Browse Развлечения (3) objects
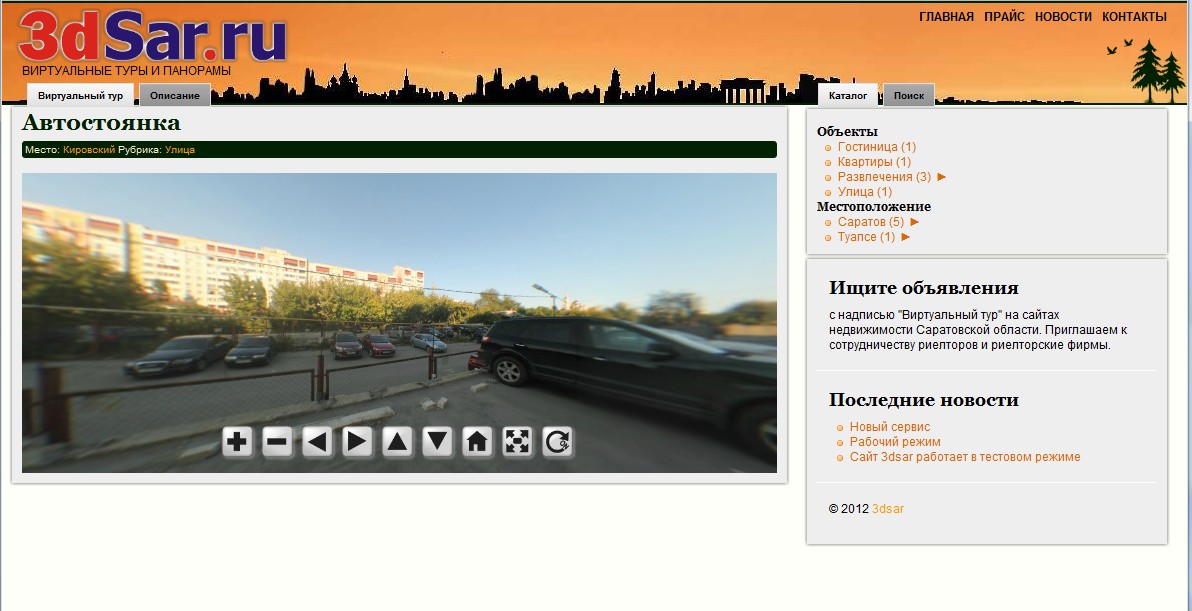Viewport: 1192px width, 611px height. coord(884,177)
